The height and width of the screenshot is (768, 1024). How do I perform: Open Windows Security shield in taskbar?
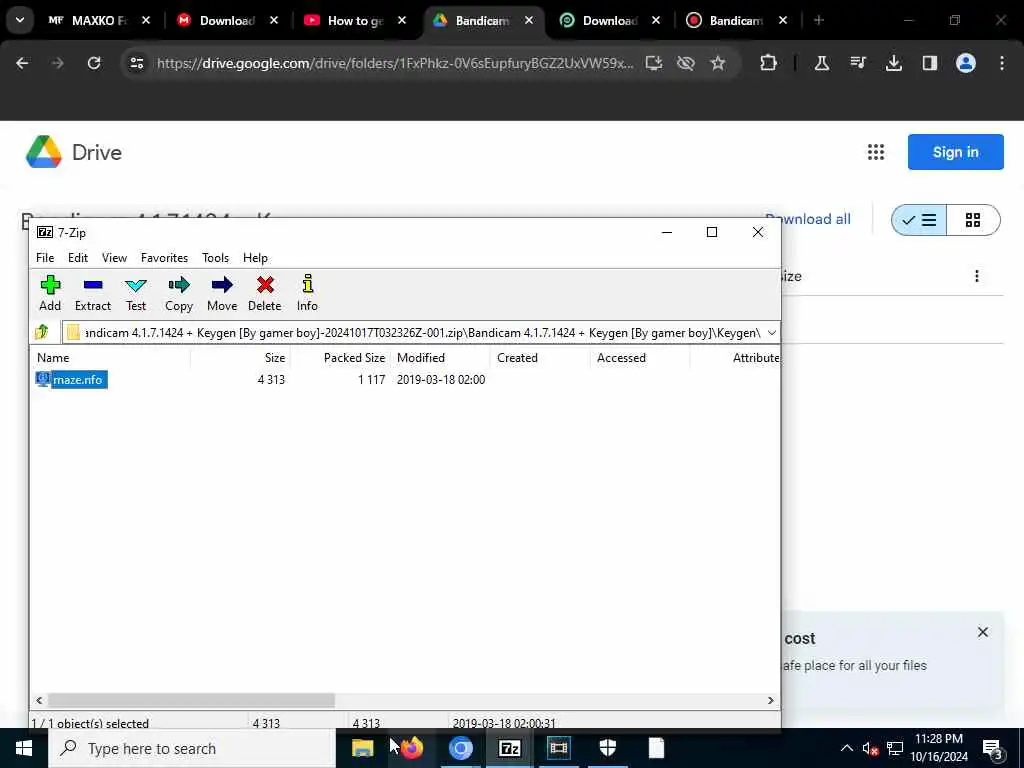tap(607, 748)
